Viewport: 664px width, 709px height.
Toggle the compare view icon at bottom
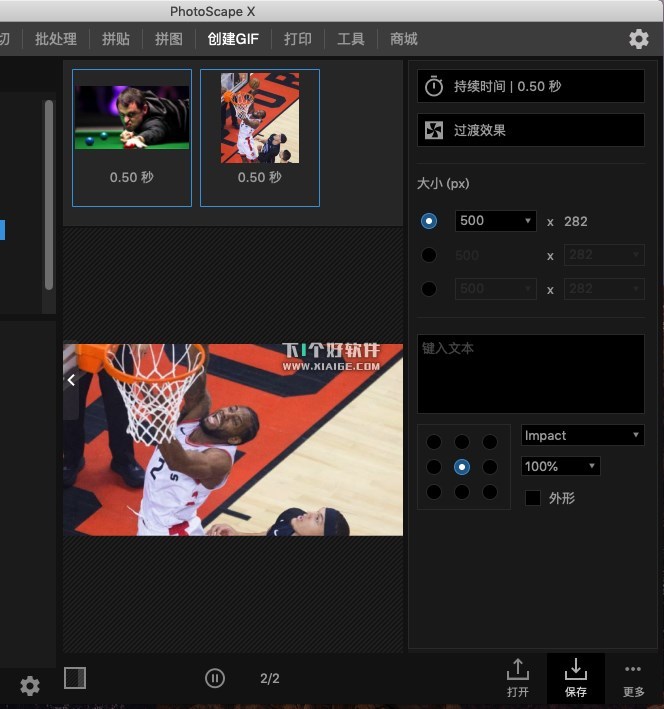(x=75, y=678)
